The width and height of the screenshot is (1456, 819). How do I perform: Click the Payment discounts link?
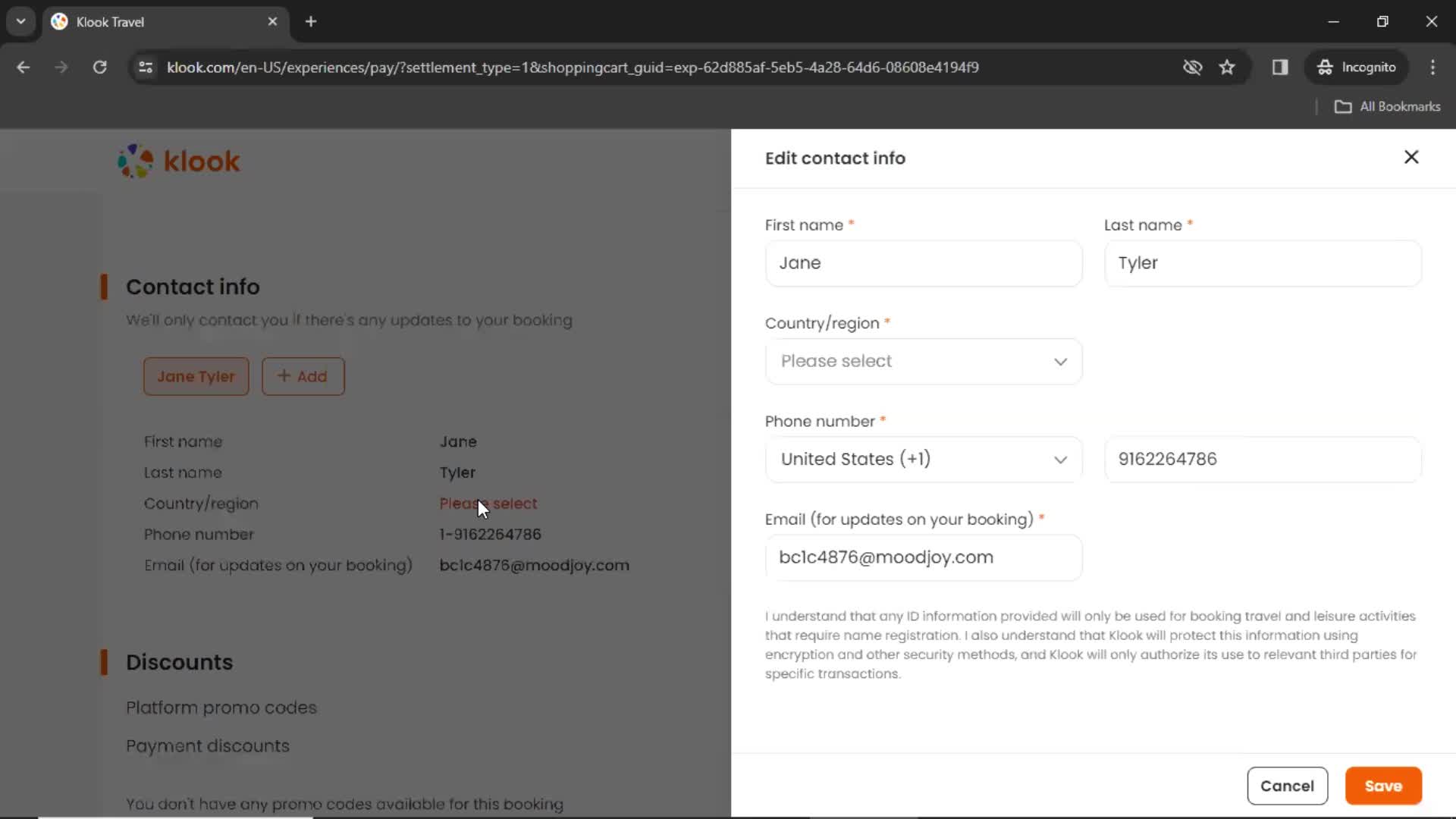[207, 746]
